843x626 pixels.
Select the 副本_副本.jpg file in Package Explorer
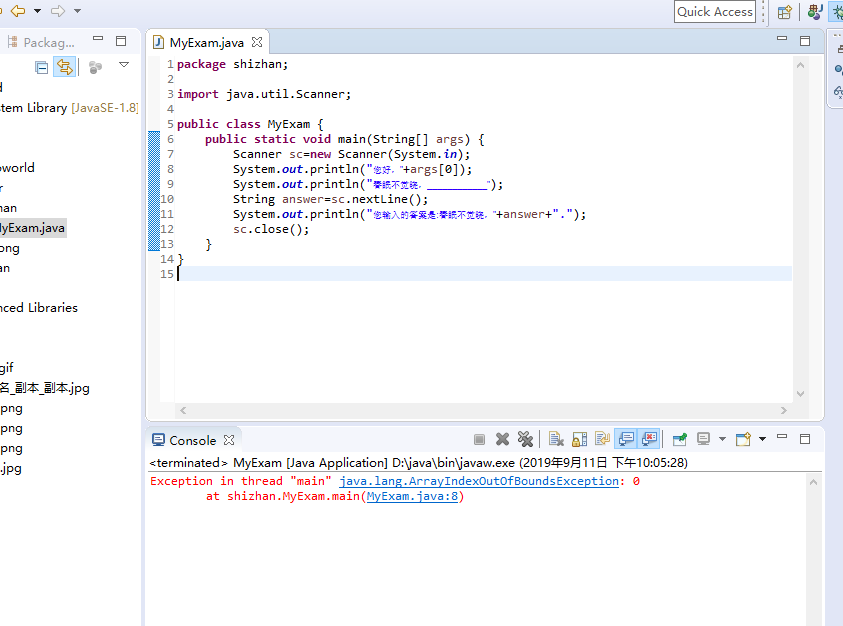click(x=45, y=388)
